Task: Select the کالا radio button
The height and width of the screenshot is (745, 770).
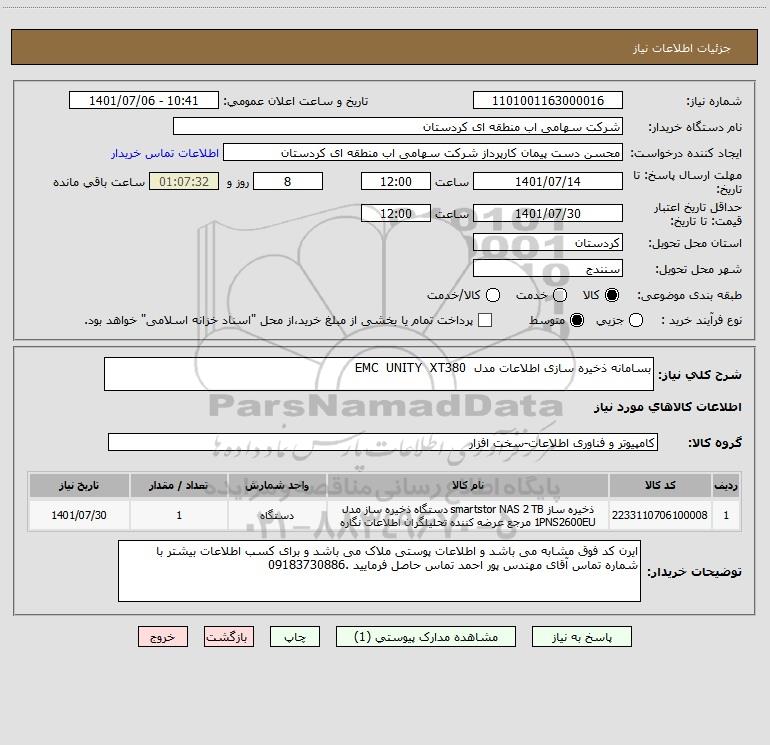Action: [612, 295]
